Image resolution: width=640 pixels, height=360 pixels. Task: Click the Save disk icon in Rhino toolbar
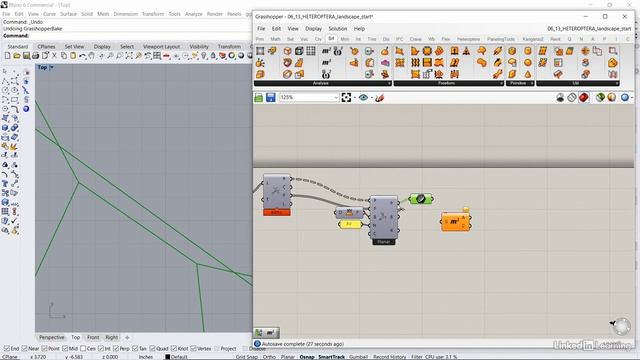(26, 56)
